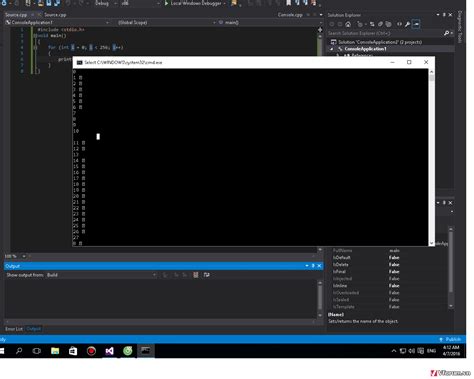Select the IsDefault property row
474x379 pixels.
388,258
